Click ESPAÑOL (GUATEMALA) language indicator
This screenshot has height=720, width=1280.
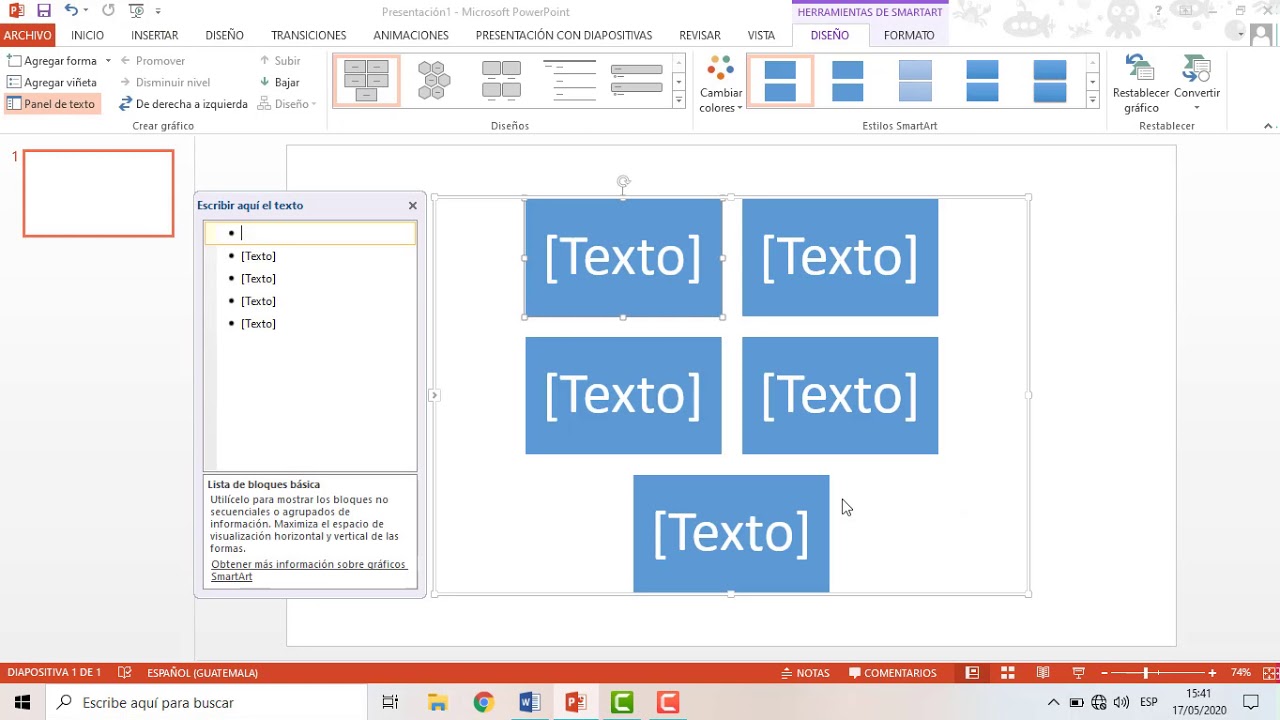tap(202, 673)
